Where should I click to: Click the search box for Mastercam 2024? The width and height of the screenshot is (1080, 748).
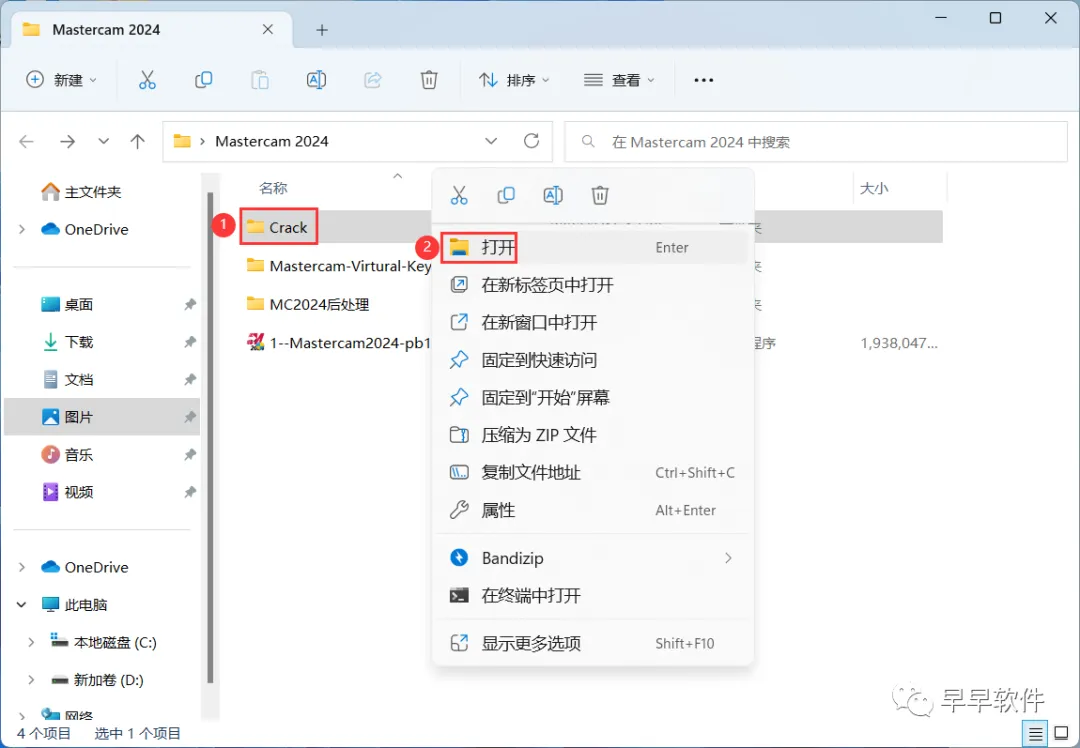[x=816, y=142]
